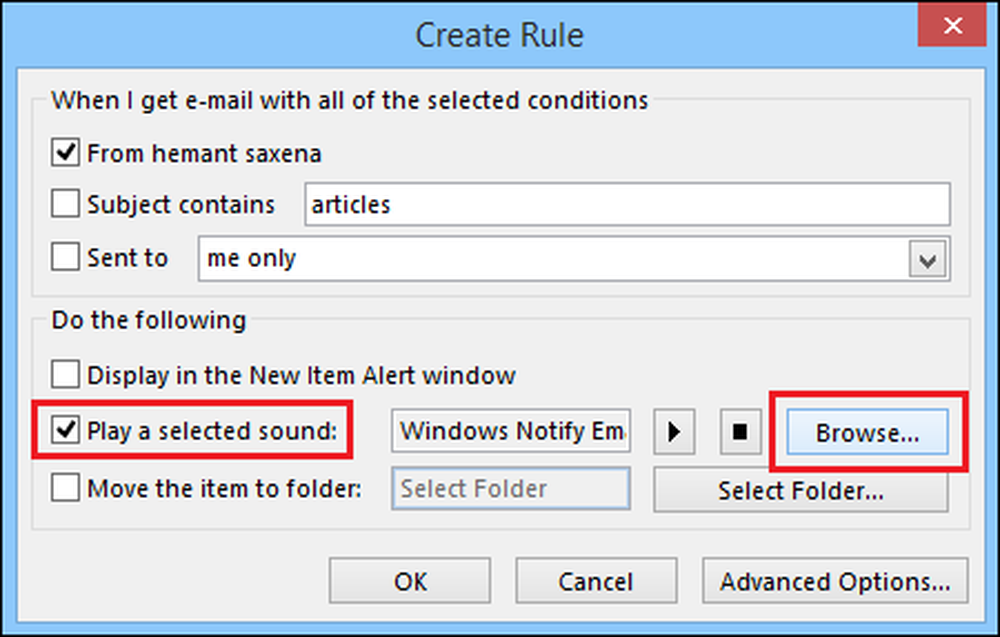Expand the Sent to dropdown arrow
1000x637 pixels.
point(927,260)
